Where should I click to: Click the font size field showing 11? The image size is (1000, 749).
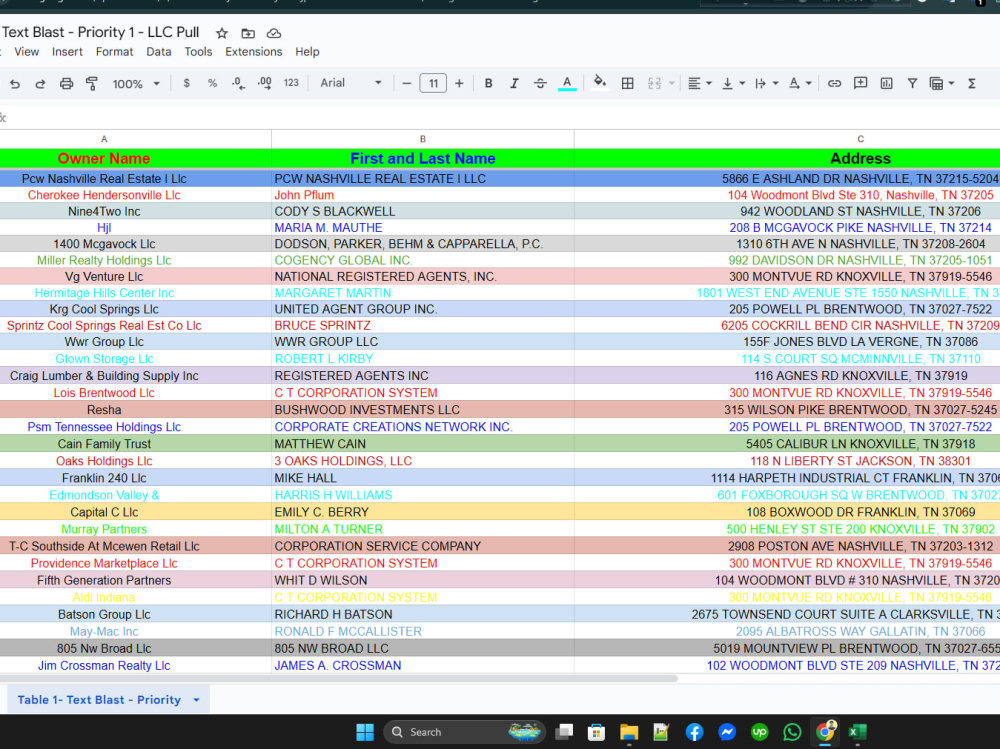click(432, 84)
